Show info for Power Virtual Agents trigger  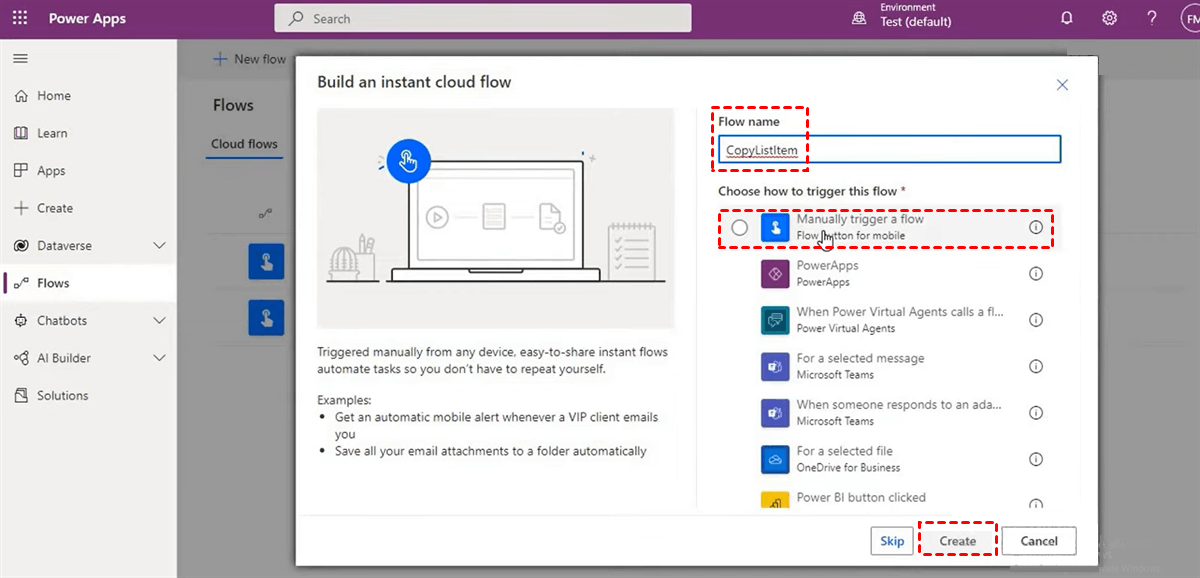pos(1036,320)
